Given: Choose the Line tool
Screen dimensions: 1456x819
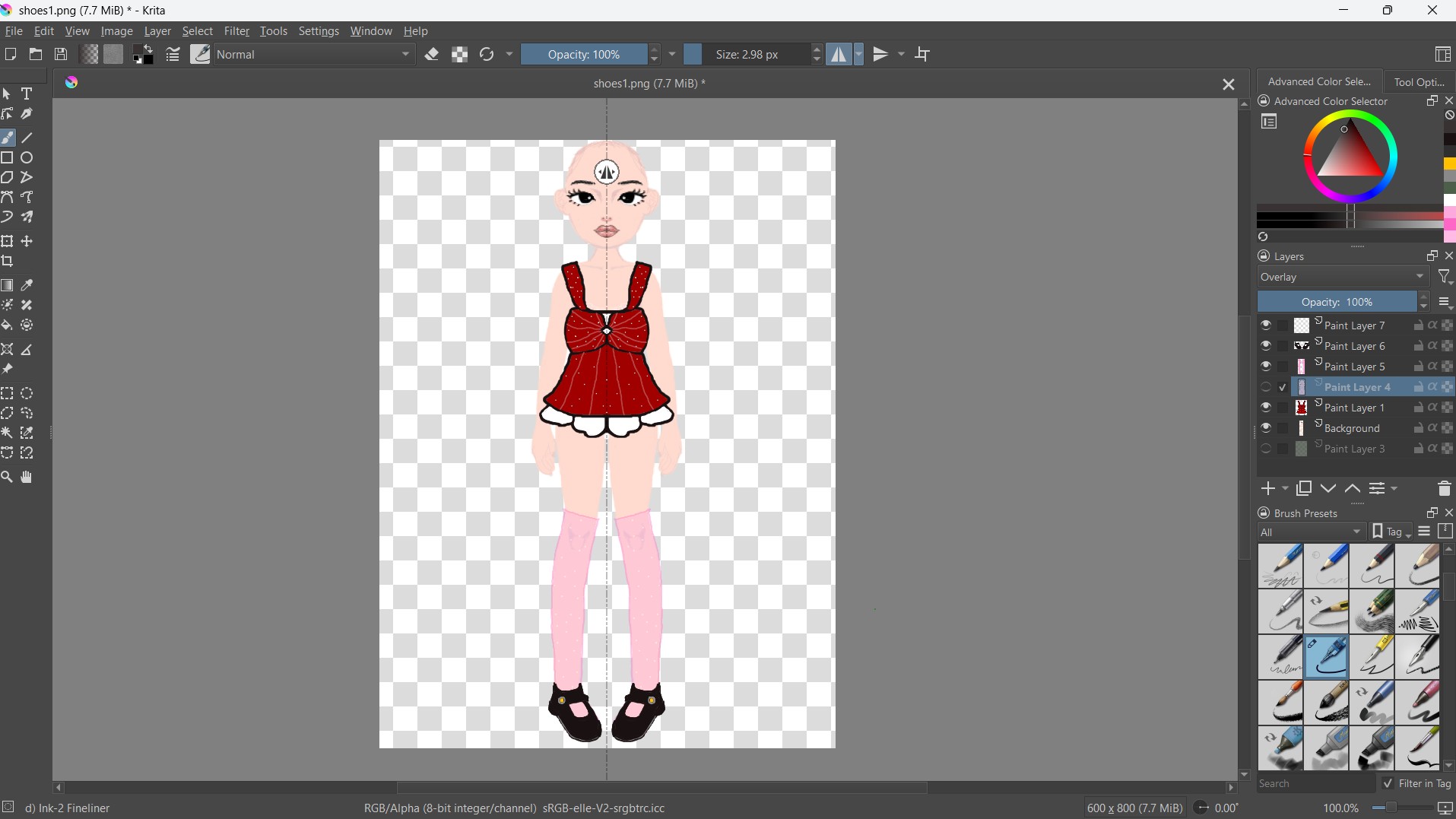Looking at the screenshot, I should [27, 138].
